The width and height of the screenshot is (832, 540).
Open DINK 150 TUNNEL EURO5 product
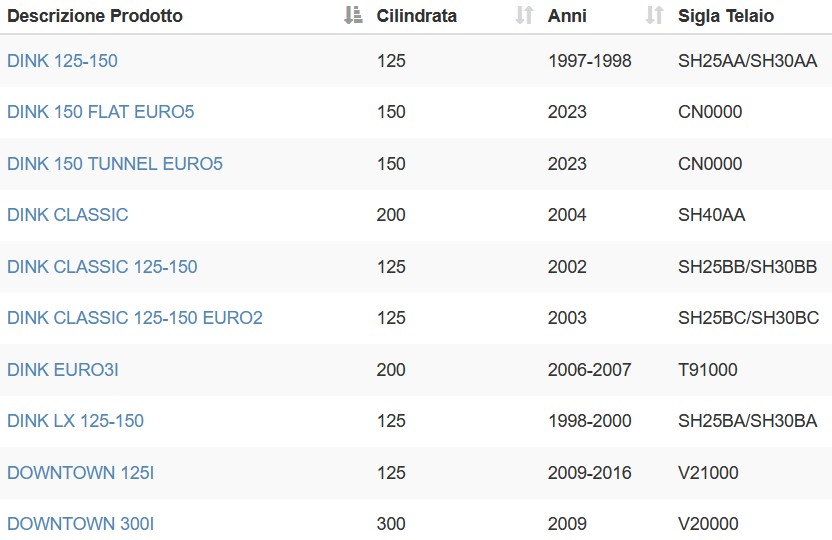115,164
